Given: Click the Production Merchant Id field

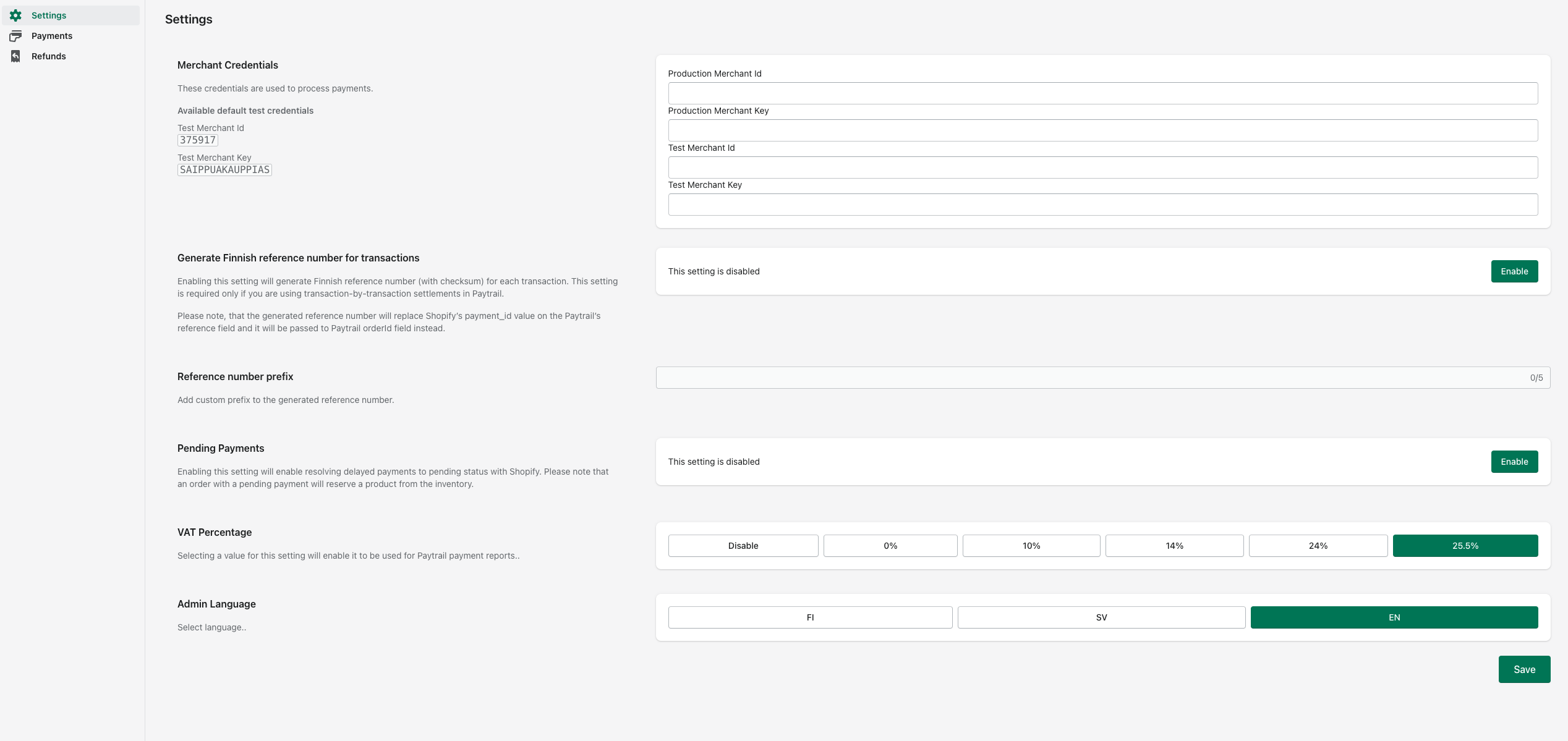Looking at the screenshot, I should click(x=1102, y=93).
